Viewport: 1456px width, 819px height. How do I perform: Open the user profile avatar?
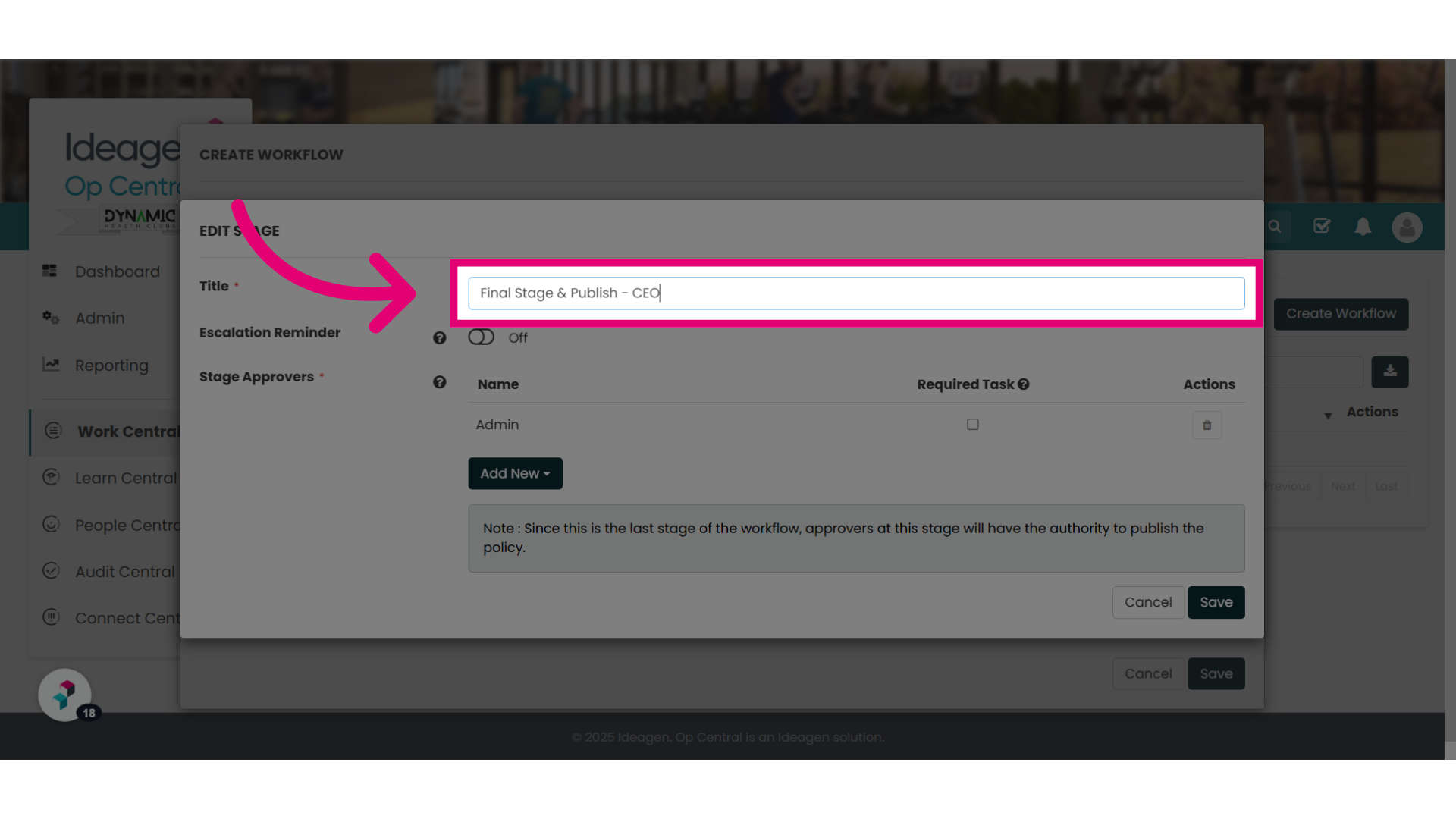pos(1407,227)
